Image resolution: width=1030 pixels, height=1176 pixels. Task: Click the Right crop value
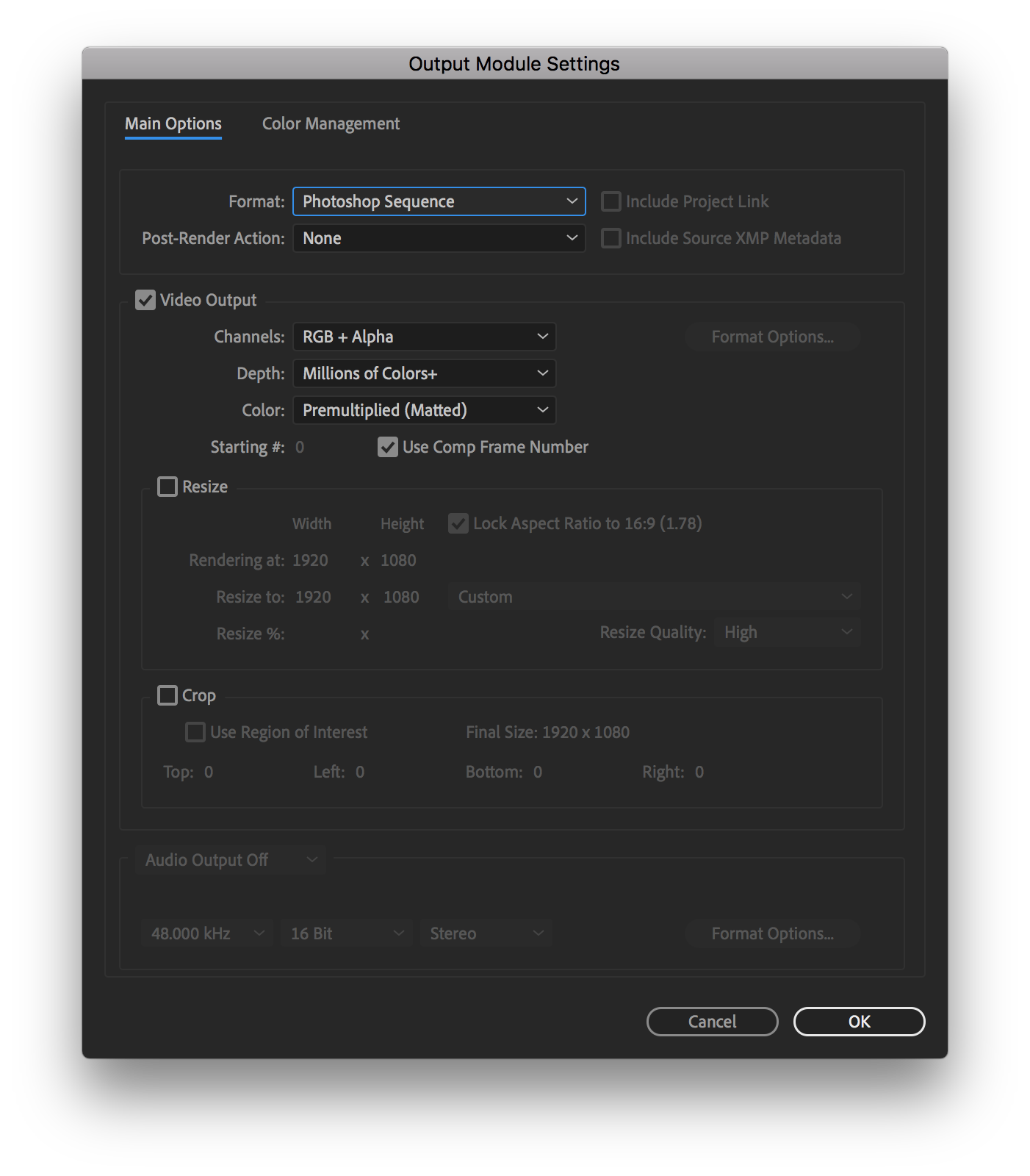coord(699,772)
